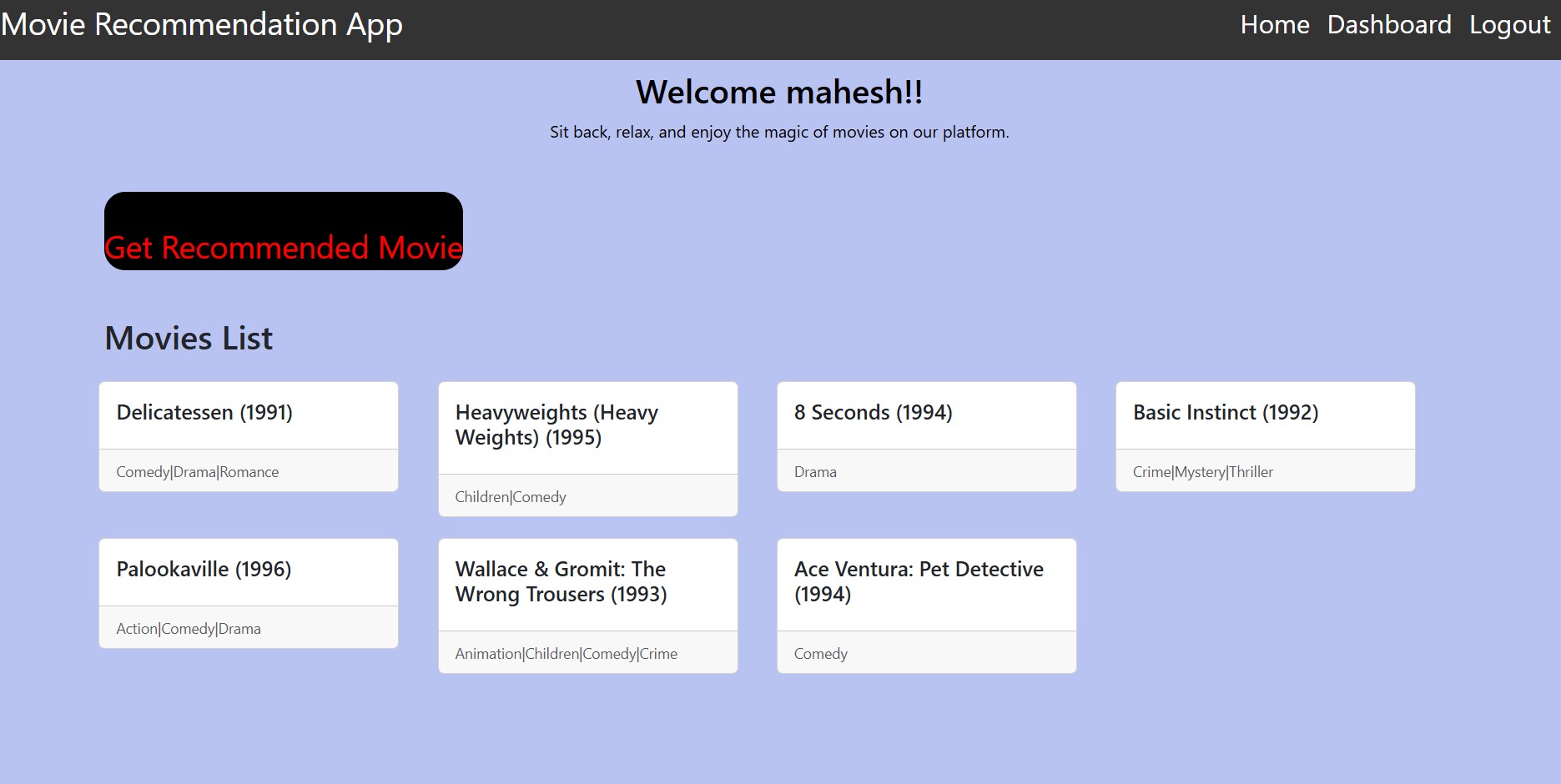Open the Home navigation link
This screenshot has width=1561, height=784.
point(1274,24)
